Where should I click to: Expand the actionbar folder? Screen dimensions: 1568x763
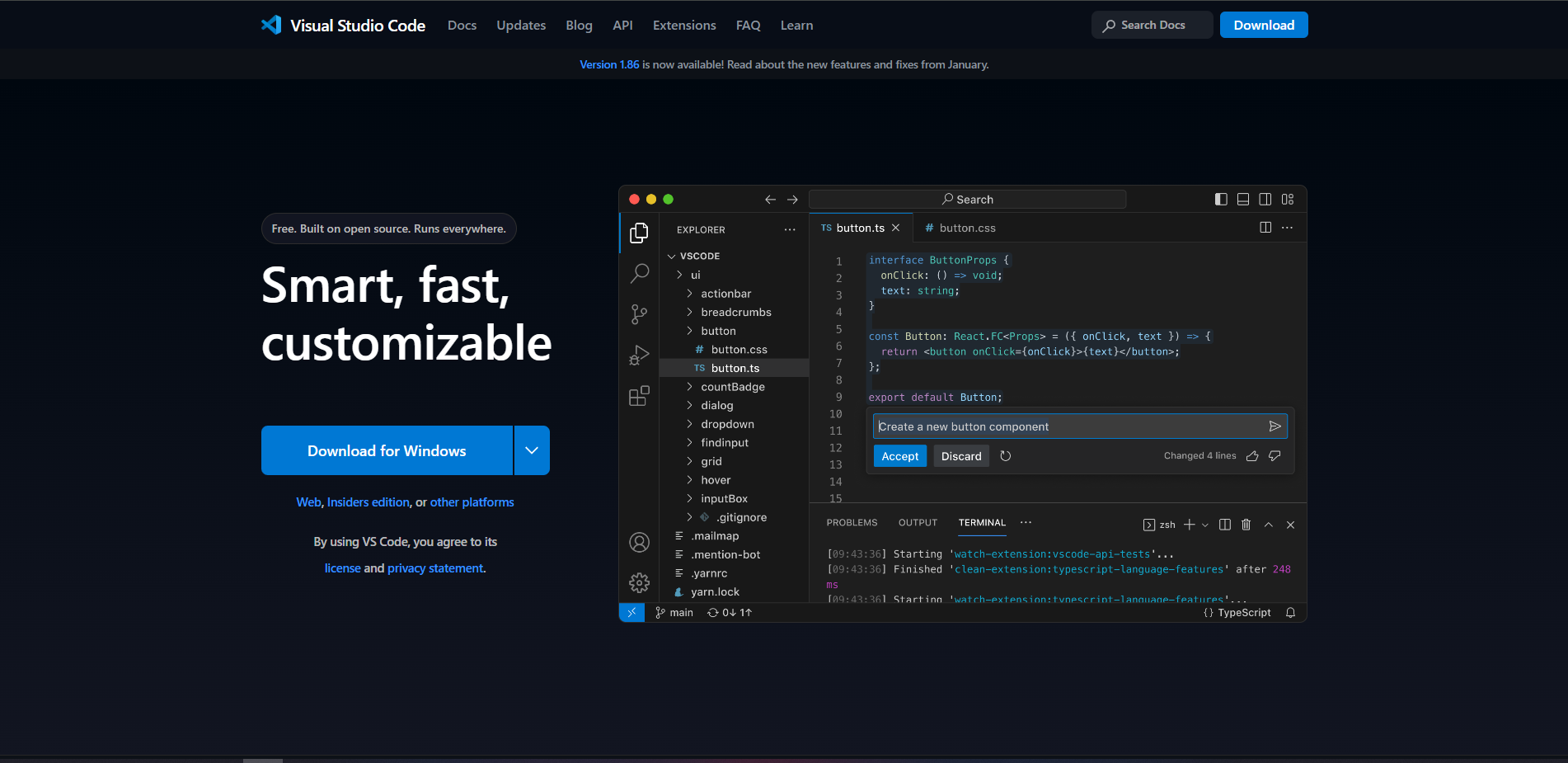pyautogui.click(x=689, y=294)
